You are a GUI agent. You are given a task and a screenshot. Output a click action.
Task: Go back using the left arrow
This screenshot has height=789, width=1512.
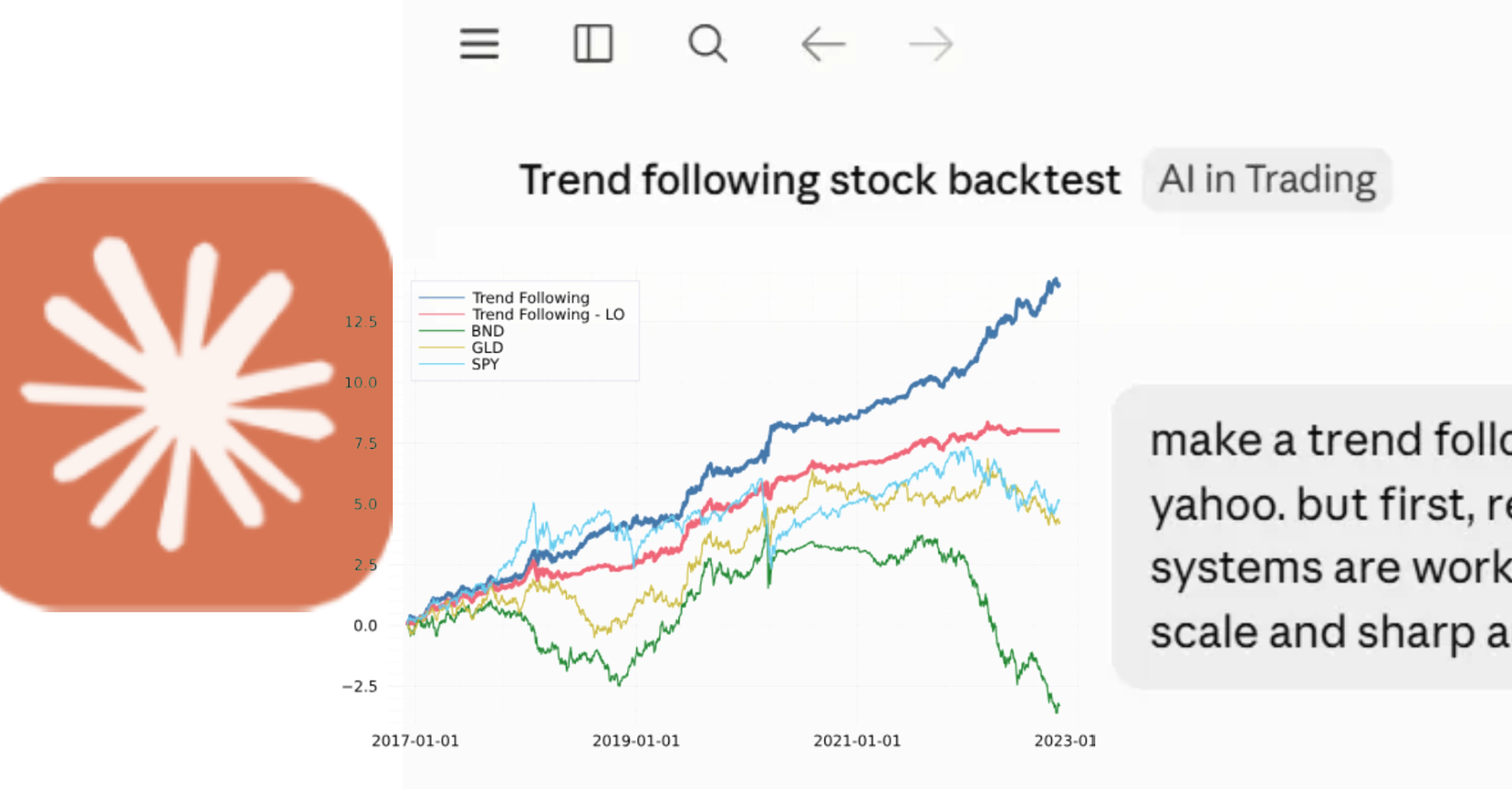pyautogui.click(x=823, y=43)
